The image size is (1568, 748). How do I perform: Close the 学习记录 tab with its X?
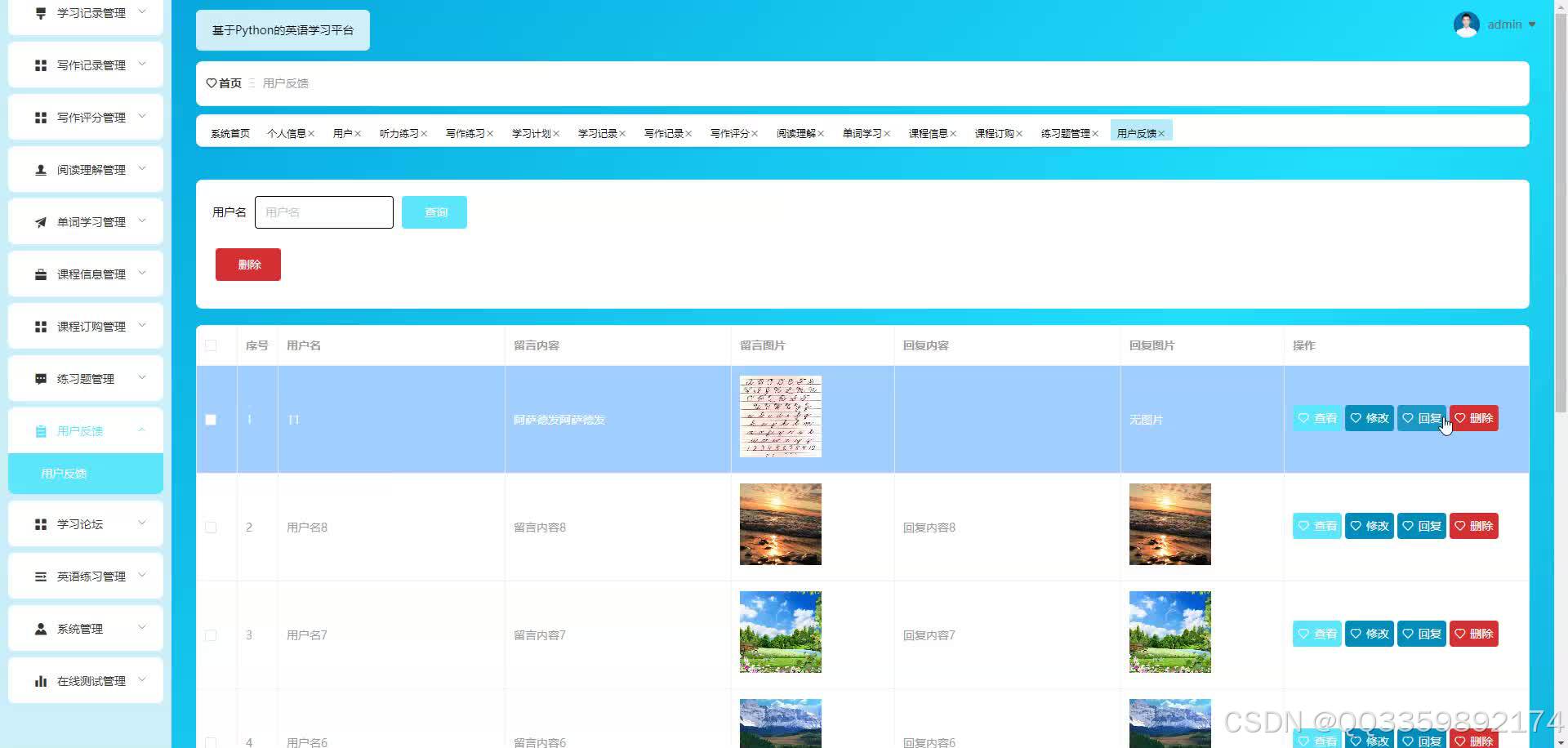[x=622, y=134]
